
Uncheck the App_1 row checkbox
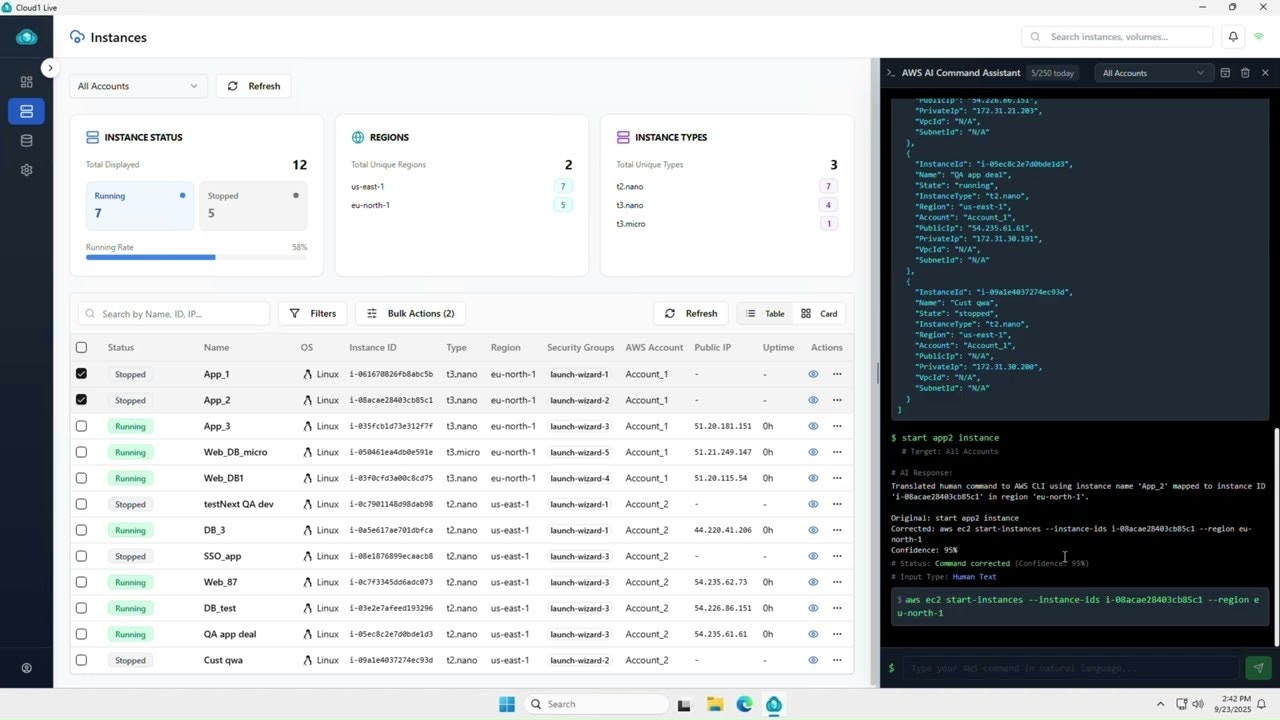coord(81,374)
